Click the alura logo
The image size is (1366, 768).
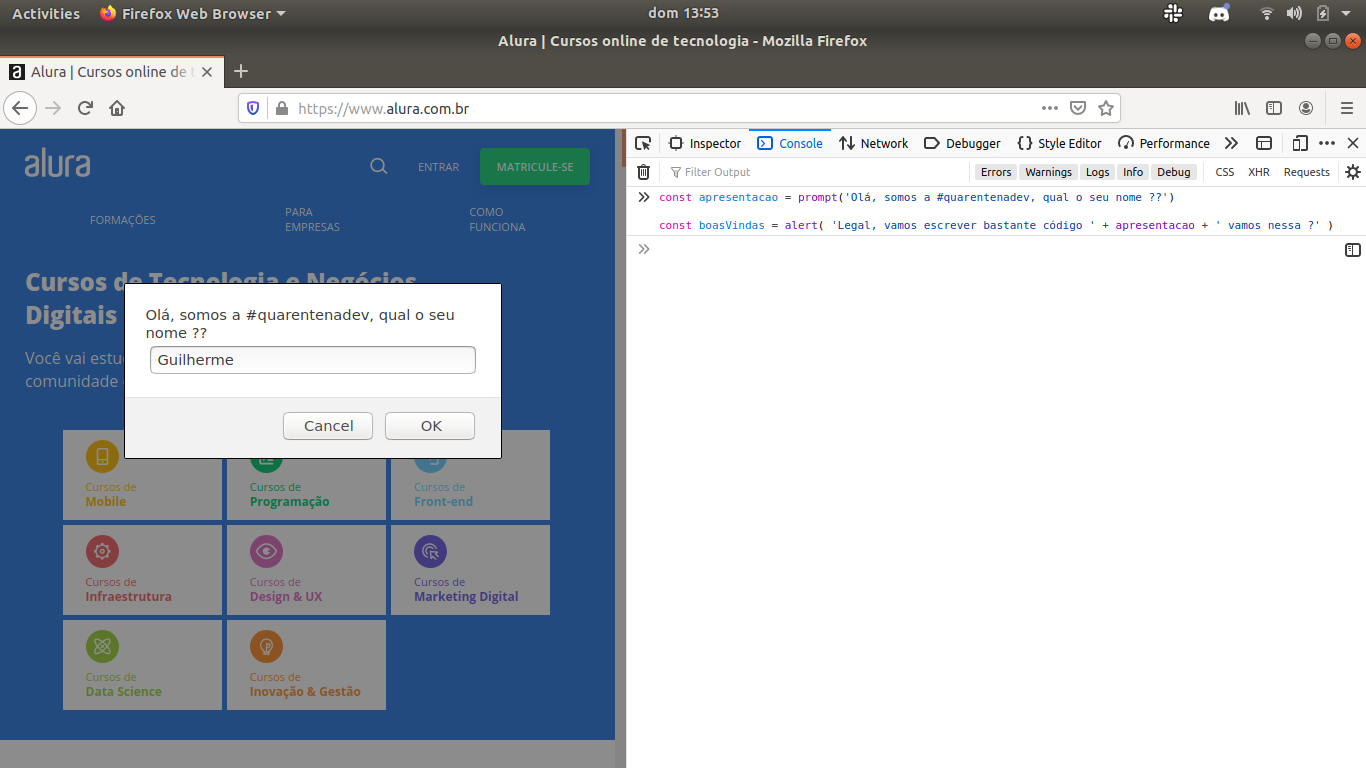[57, 163]
